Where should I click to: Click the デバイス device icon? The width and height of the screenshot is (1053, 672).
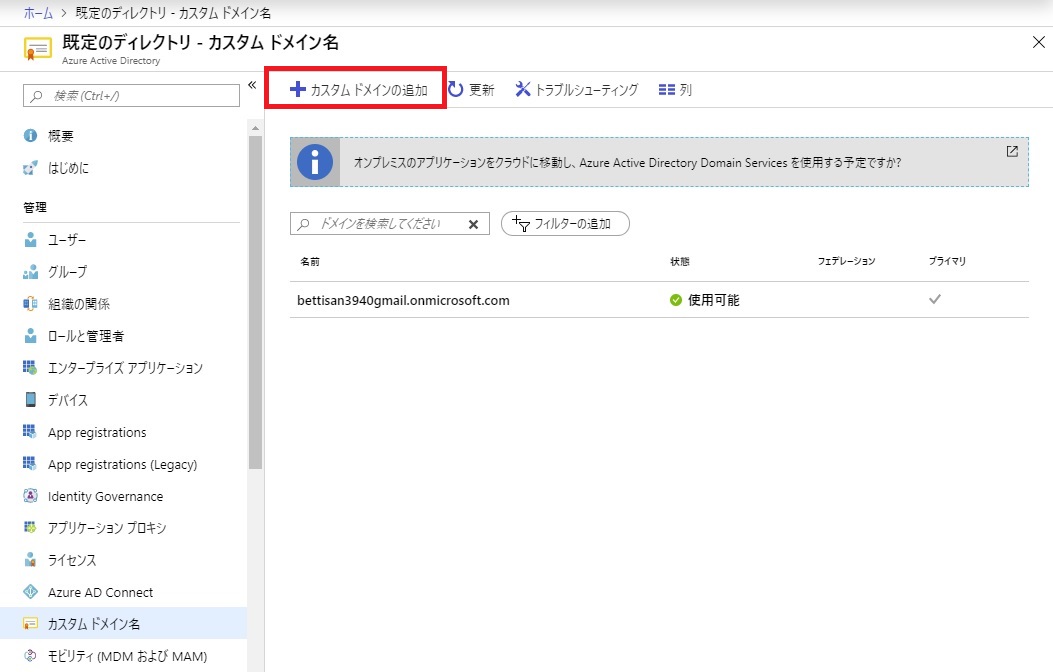(30, 399)
